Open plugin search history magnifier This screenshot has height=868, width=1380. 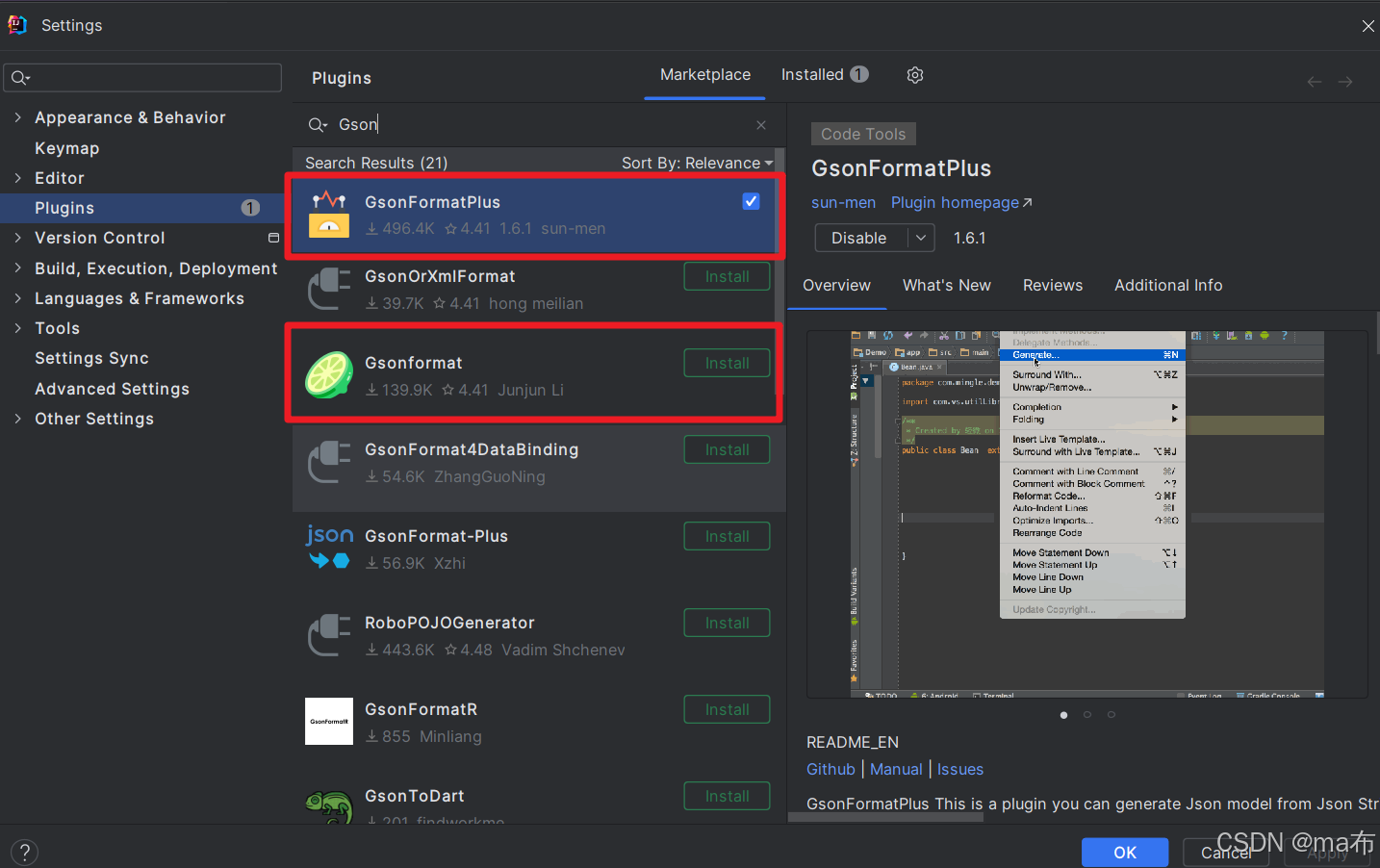[318, 125]
